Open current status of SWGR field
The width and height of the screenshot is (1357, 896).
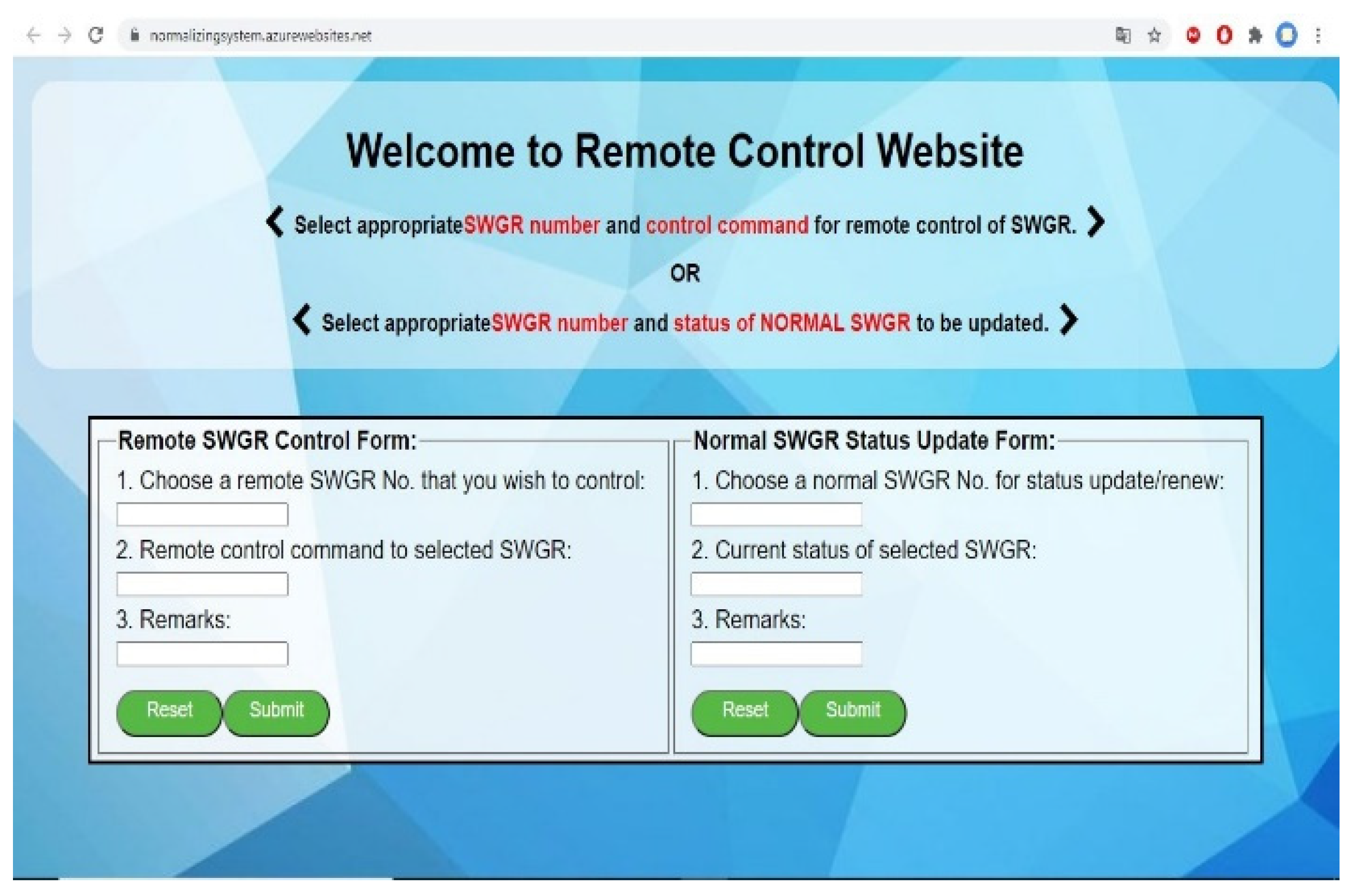(776, 584)
